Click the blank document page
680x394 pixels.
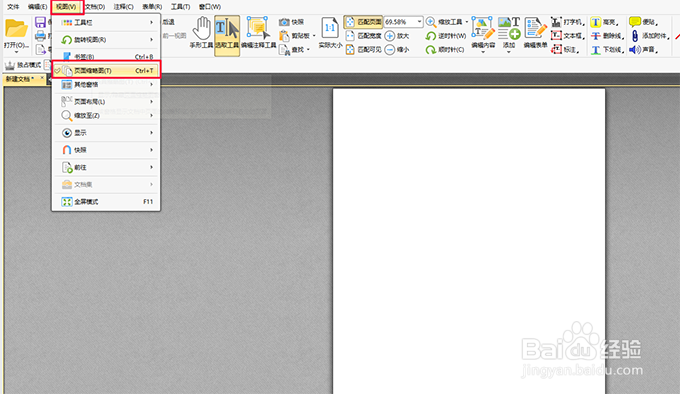tap(469, 241)
